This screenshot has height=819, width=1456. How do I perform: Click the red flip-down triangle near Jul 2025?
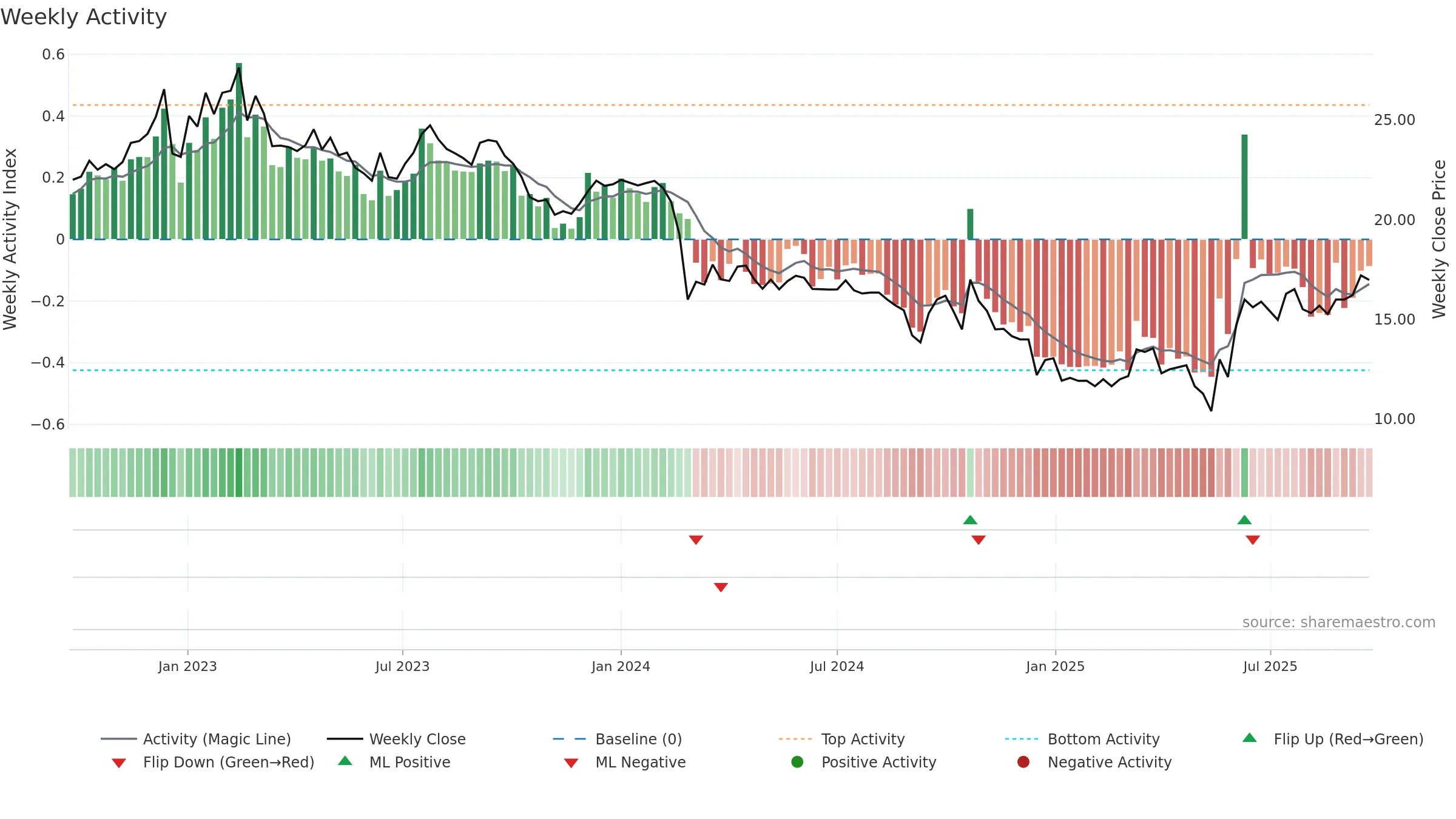(x=1253, y=540)
